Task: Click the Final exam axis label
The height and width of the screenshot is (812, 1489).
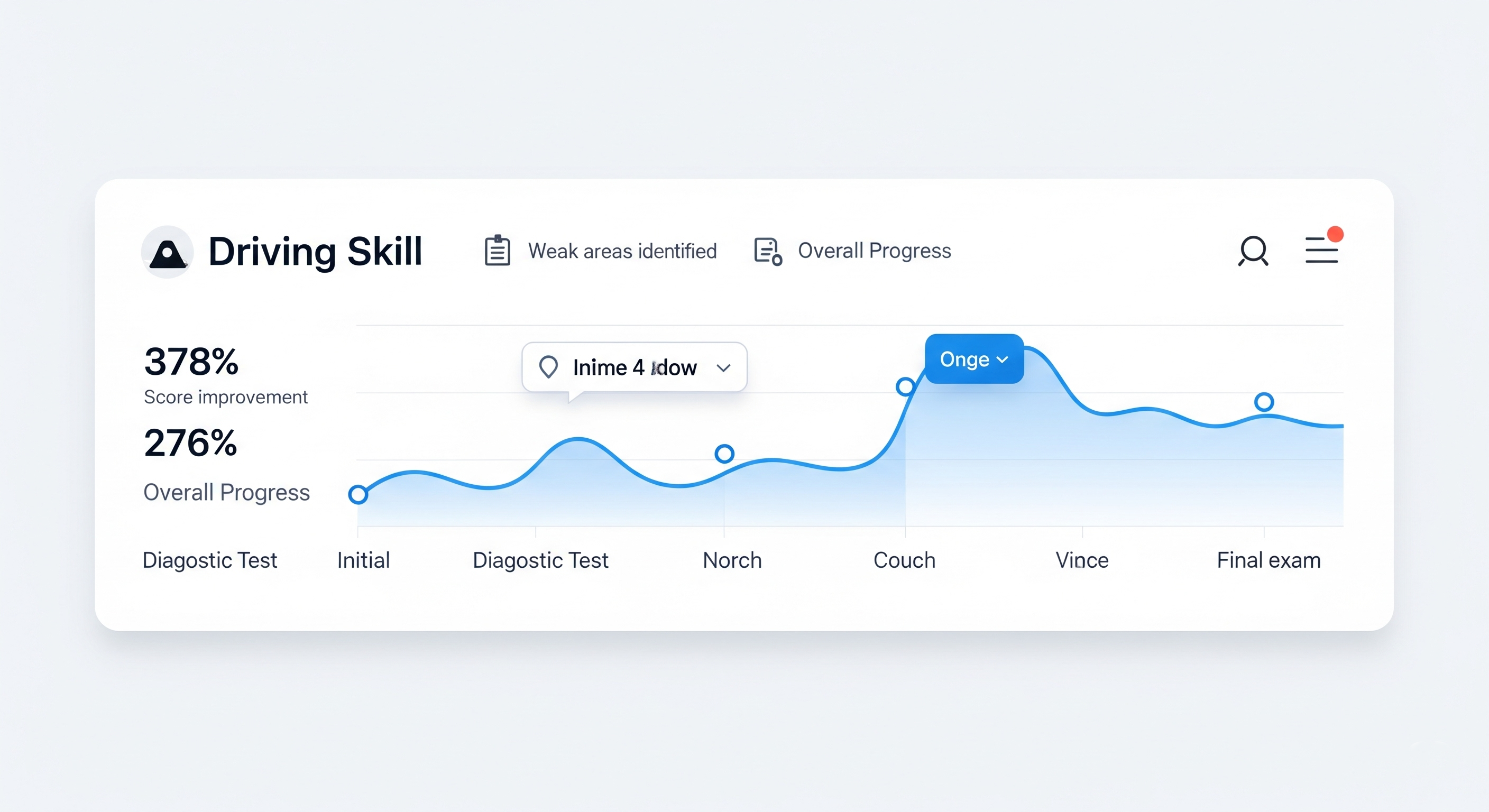Action: click(x=1268, y=560)
